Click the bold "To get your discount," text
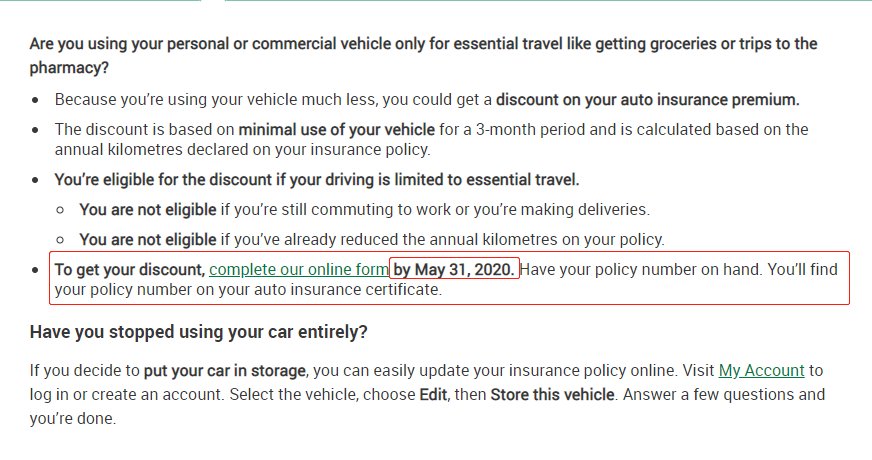 click(x=130, y=269)
